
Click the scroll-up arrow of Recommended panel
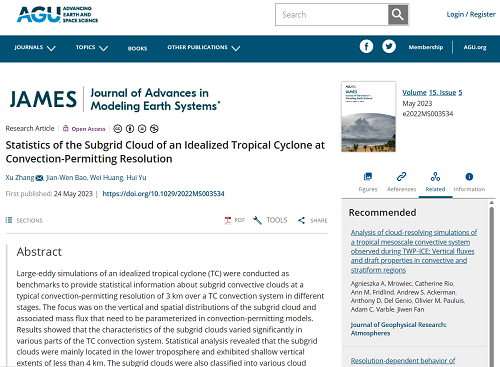[x=491, y=202]
